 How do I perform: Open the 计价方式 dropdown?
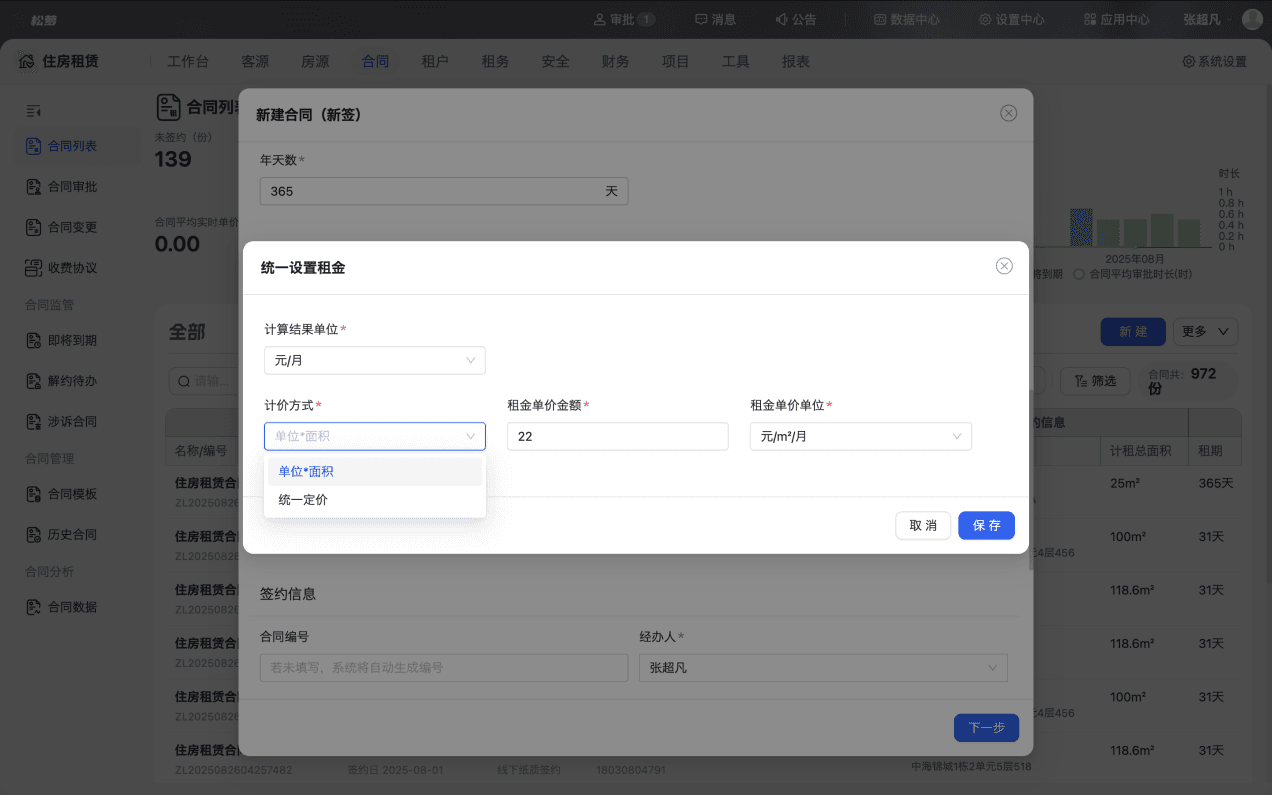(x=375, y=436)
